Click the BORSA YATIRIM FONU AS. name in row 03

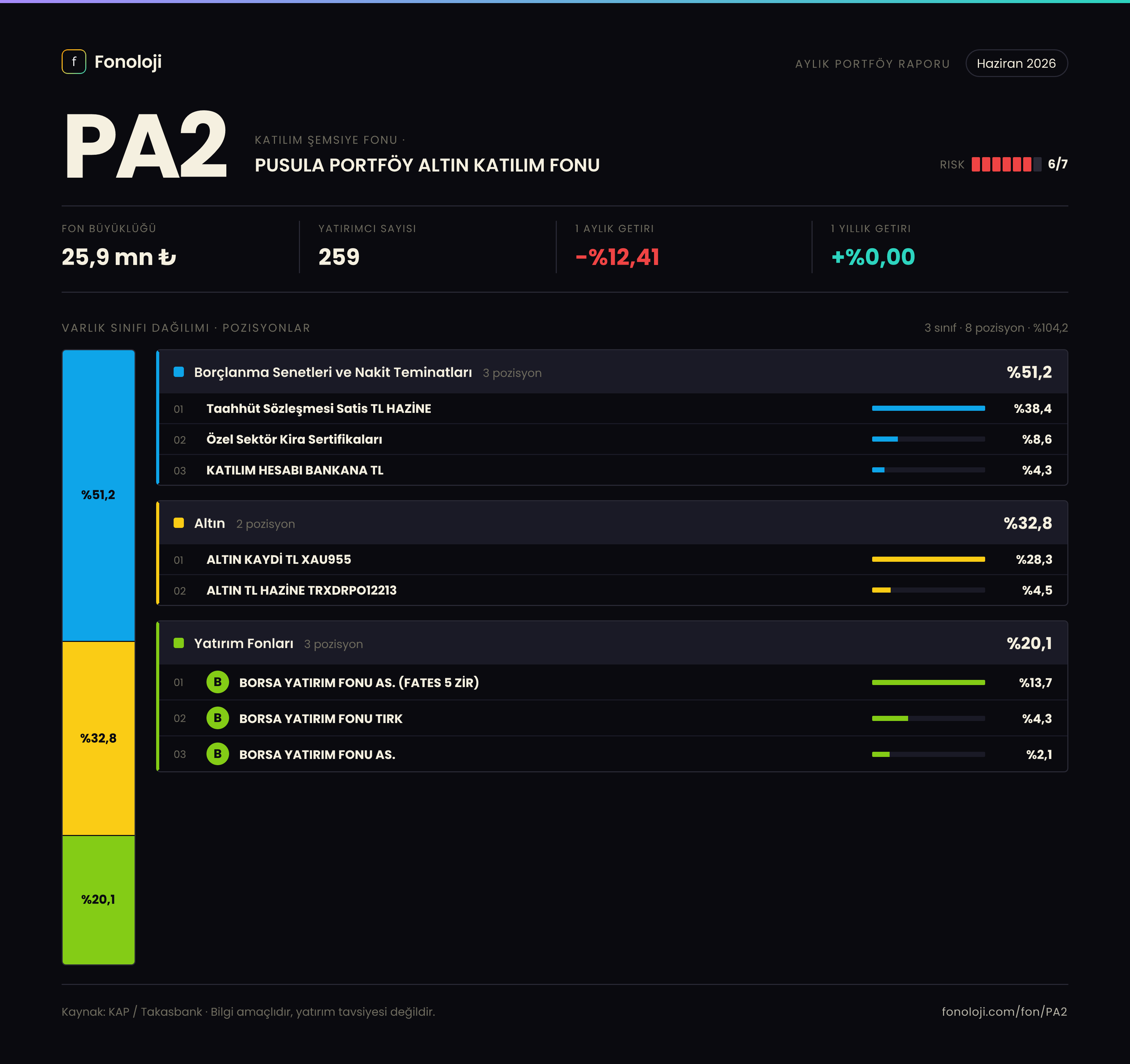(x=317, y=754)
